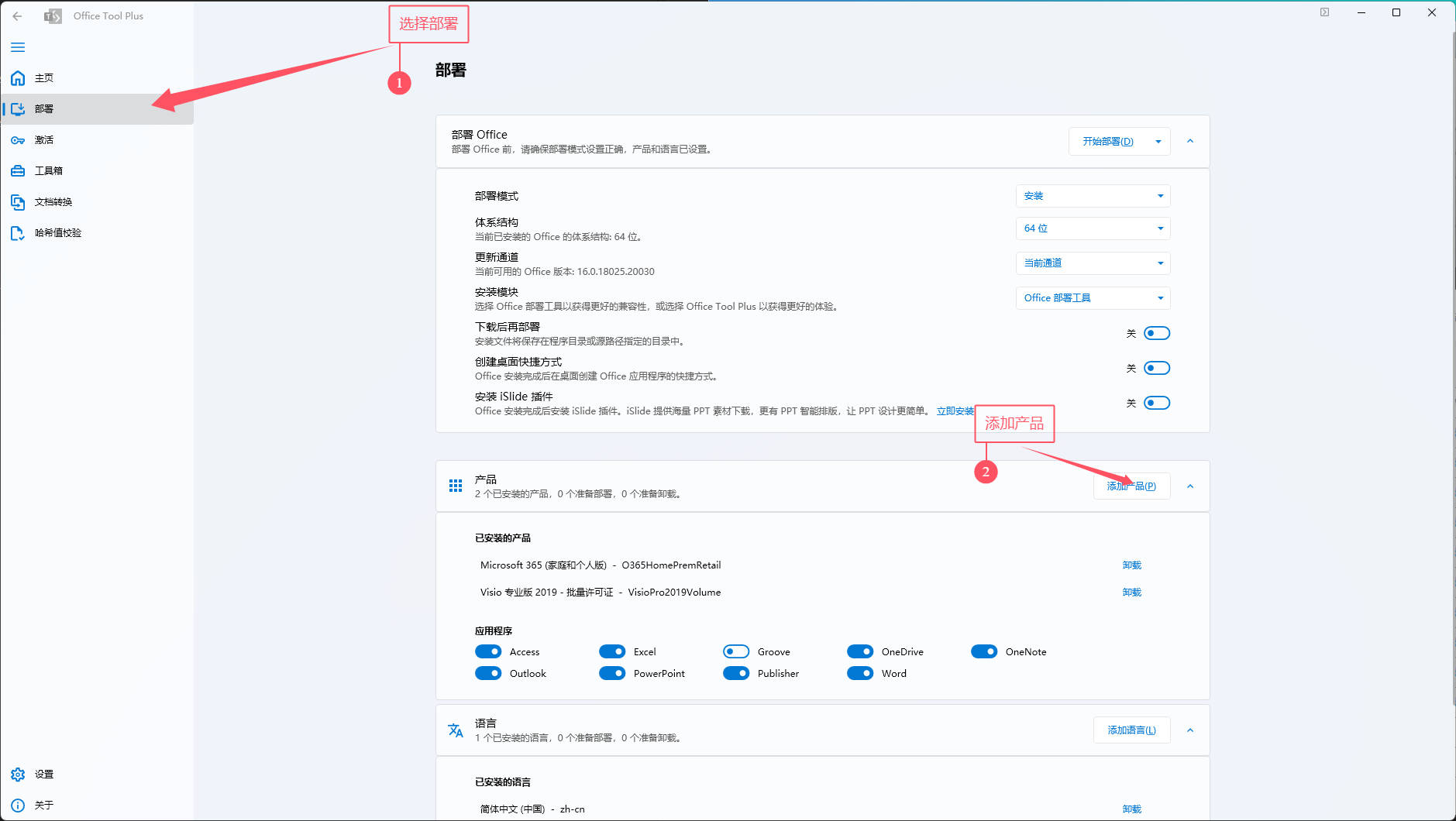Go to 主页 home page
This screenshot has width=1456, height=821.
[x=97, y=78]
